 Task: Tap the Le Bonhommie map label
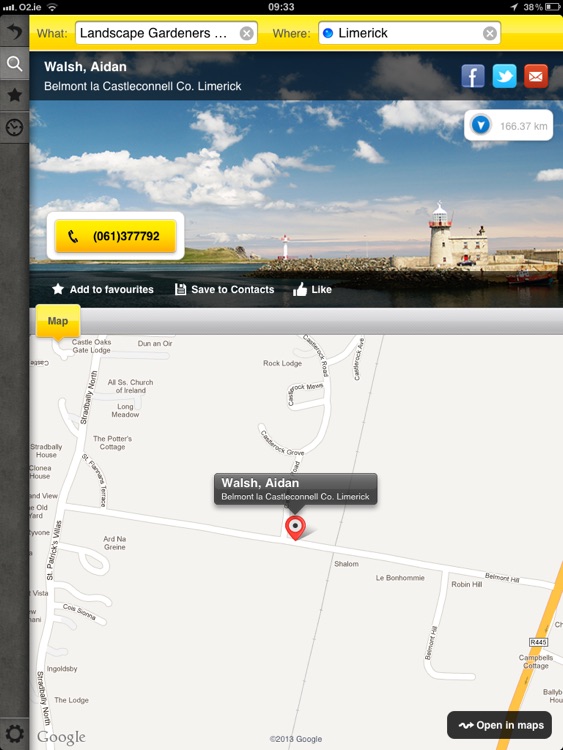[400, 578]
